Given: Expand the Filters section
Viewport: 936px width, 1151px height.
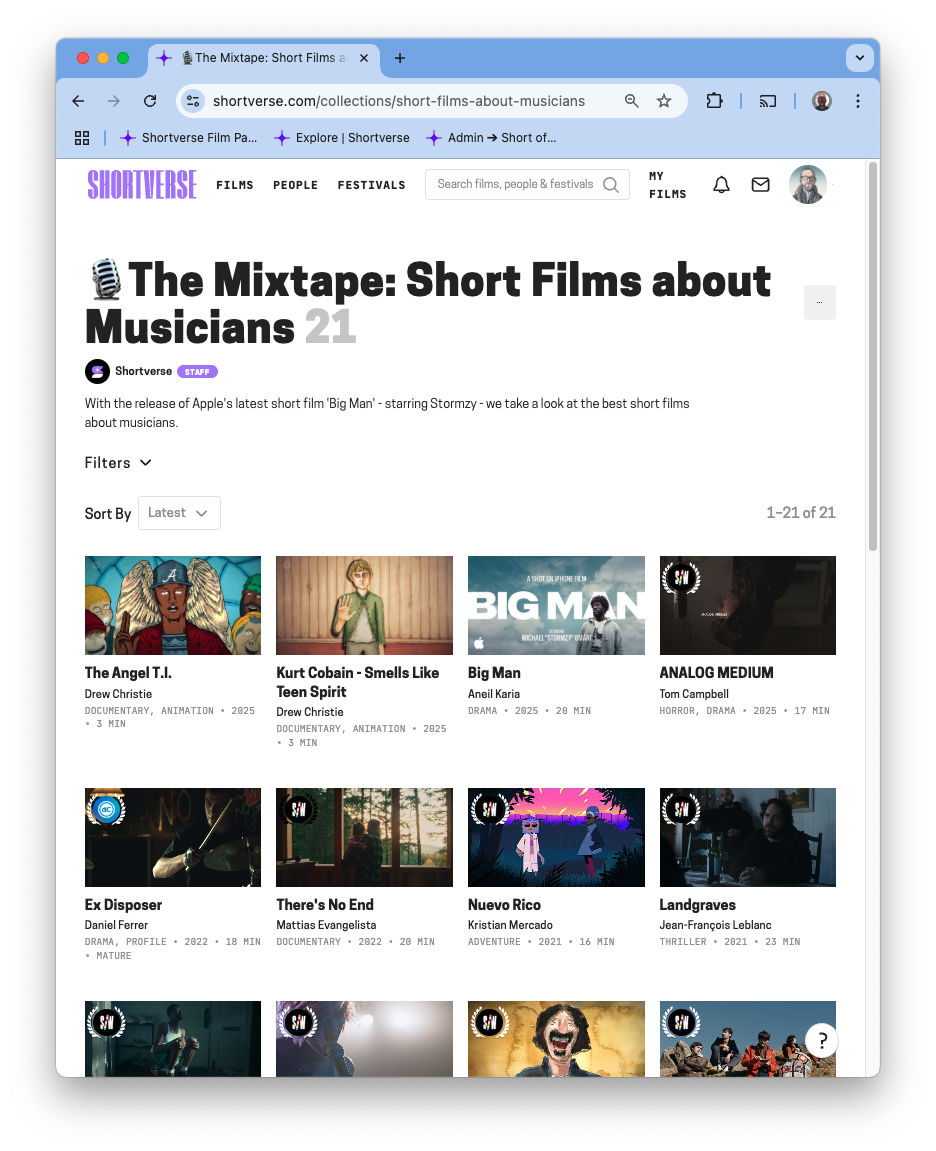Looking at the screenshot, I should [118, 463].
